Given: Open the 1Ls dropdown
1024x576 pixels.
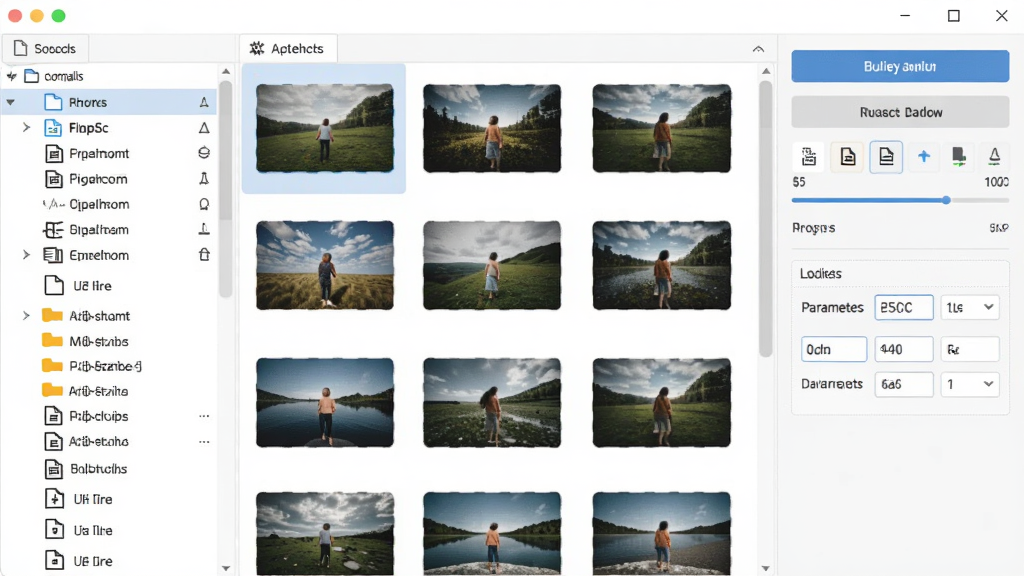Looking at the screenshot, I should point(970,308).
